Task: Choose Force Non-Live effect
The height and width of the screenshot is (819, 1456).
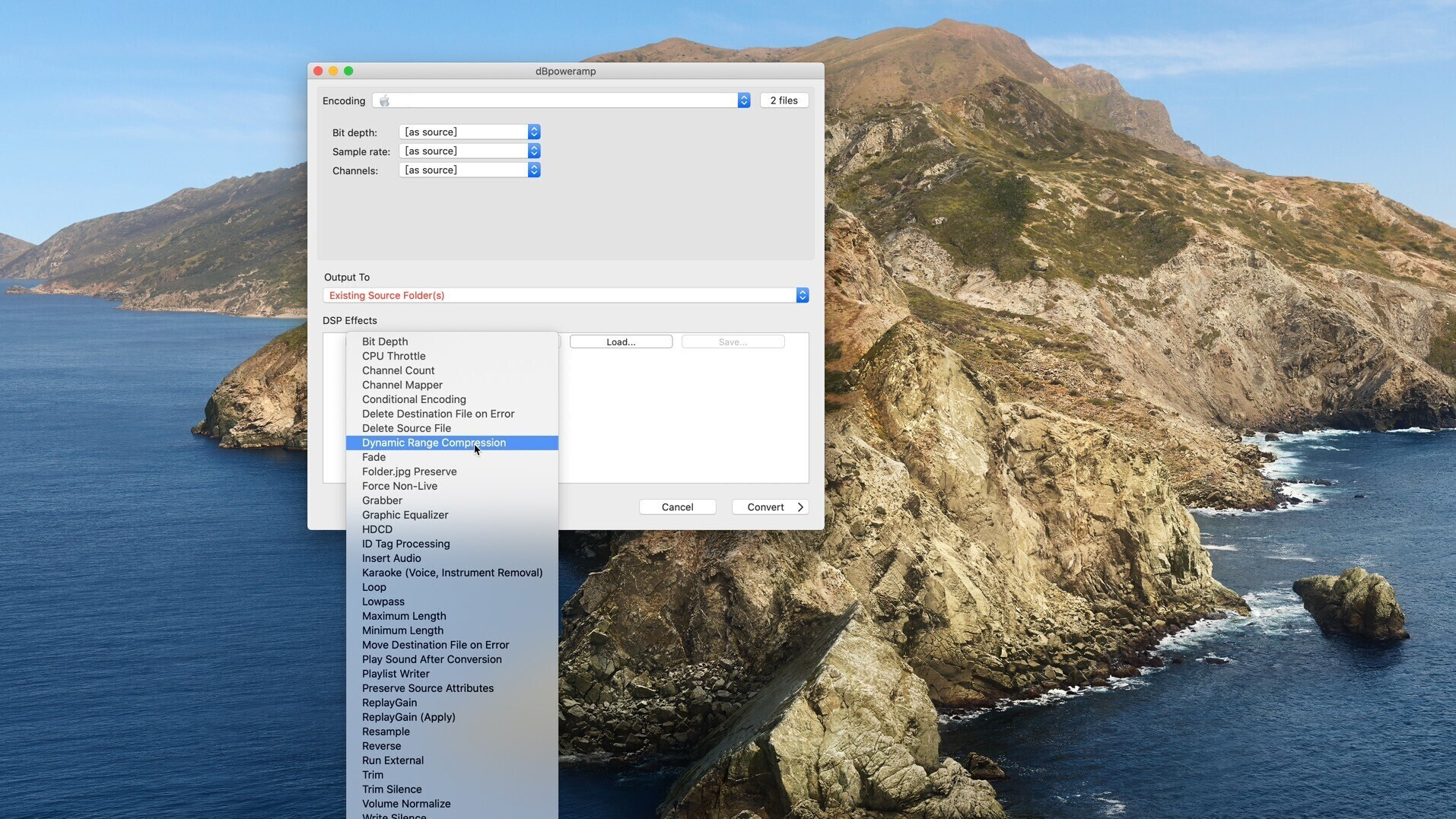Action: (452, 486)
